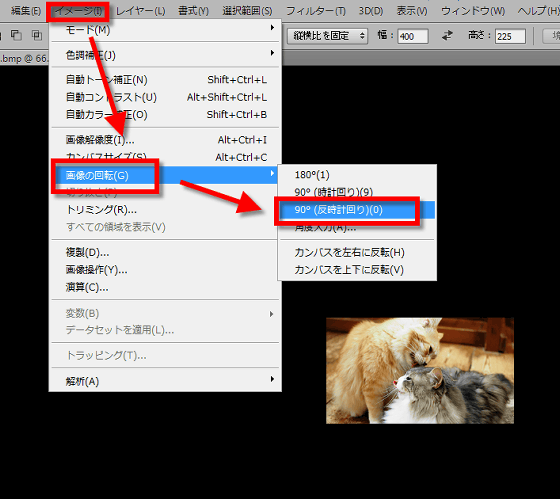Select the intersect with selection icon
This screenshot has height=499, width=560.
37,35
